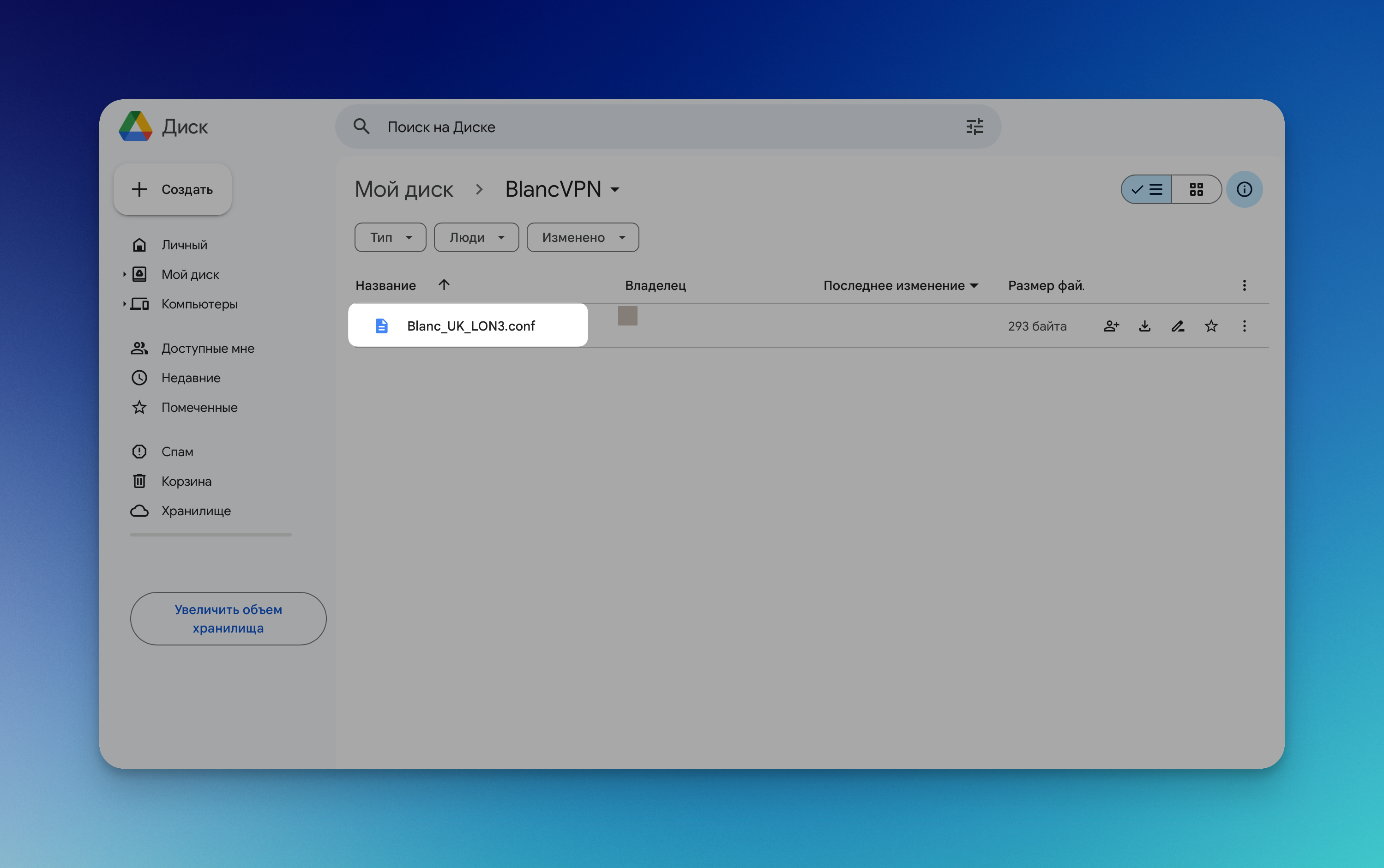Open the Люди filter dropdown
Viewport: 1384px width, 868px height.
[x=476, y=238]
